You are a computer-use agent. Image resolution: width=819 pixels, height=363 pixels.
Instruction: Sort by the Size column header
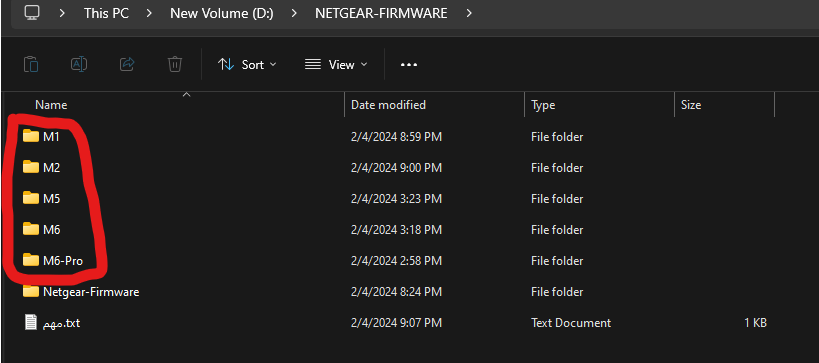[x=691, y=105]
